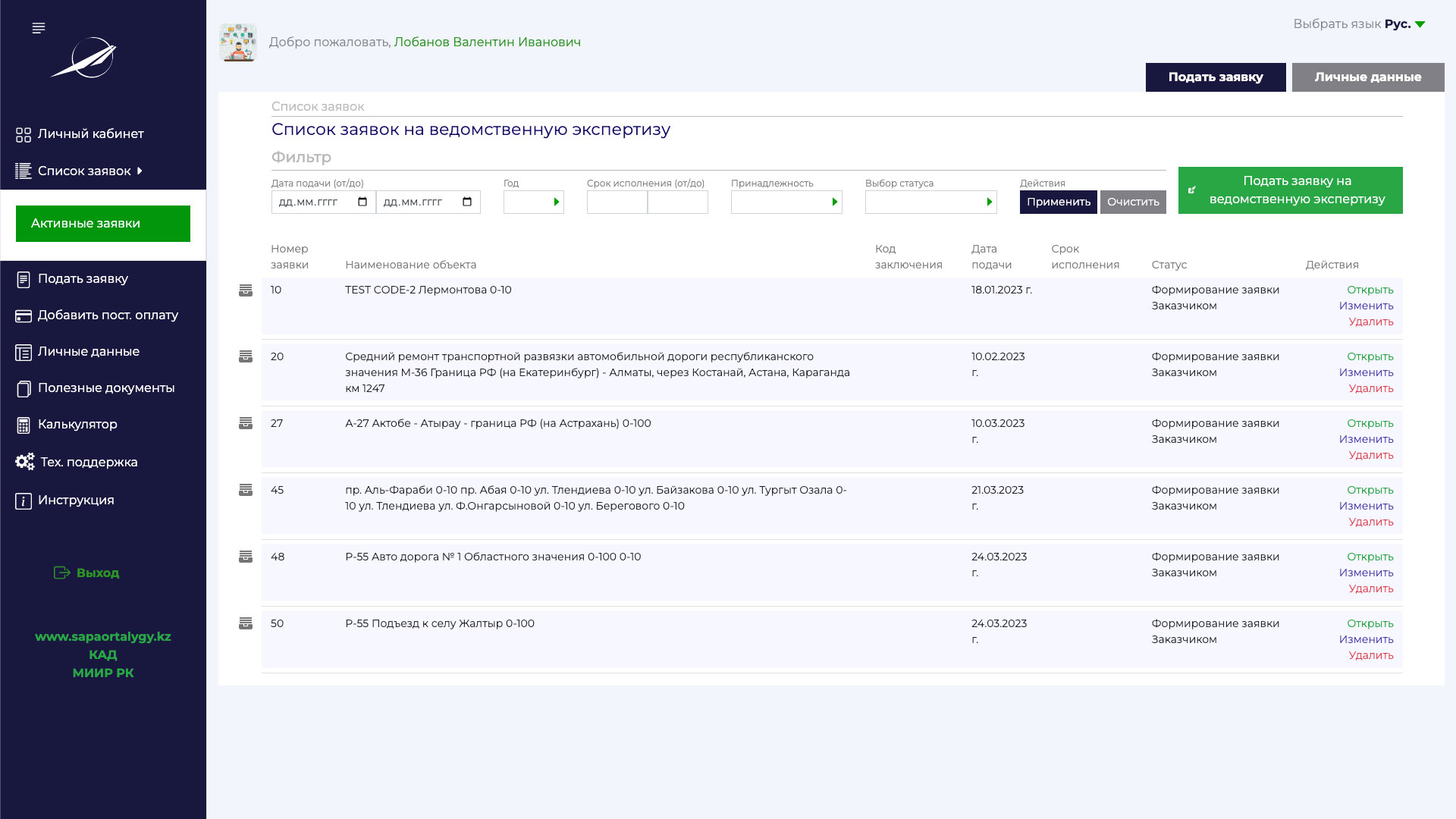Screen dimensions: 1456x819
Task: Go to Тех. поддержка in sidebar
Action: 88,462
